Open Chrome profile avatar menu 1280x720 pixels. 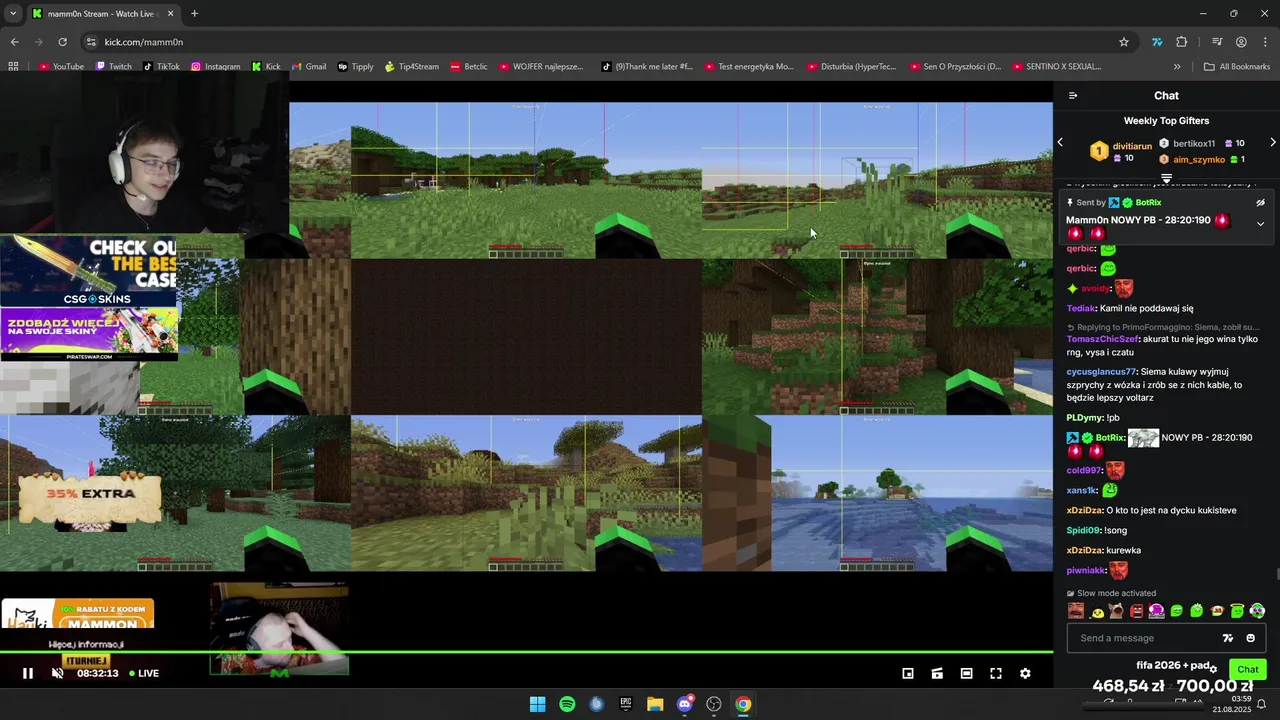[x=1241, y=42]
